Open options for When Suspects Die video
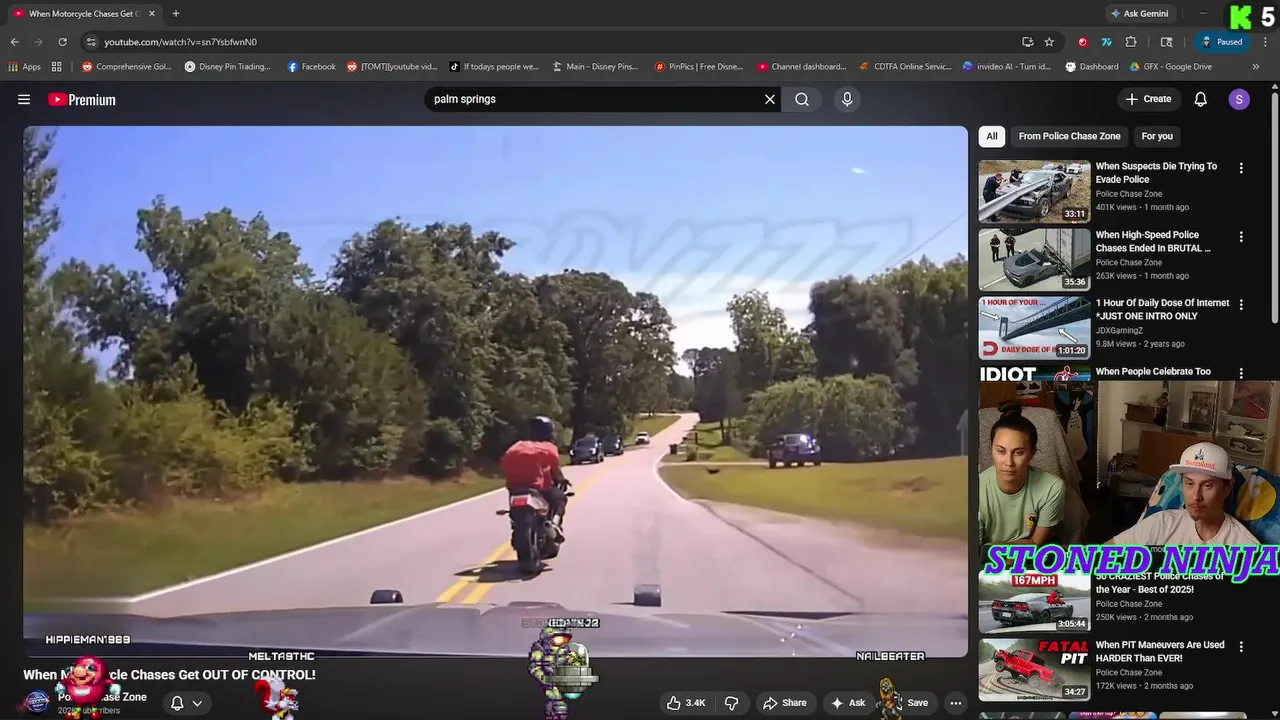The height and width of the screenshot is (720, 1280). [1241, 168]
